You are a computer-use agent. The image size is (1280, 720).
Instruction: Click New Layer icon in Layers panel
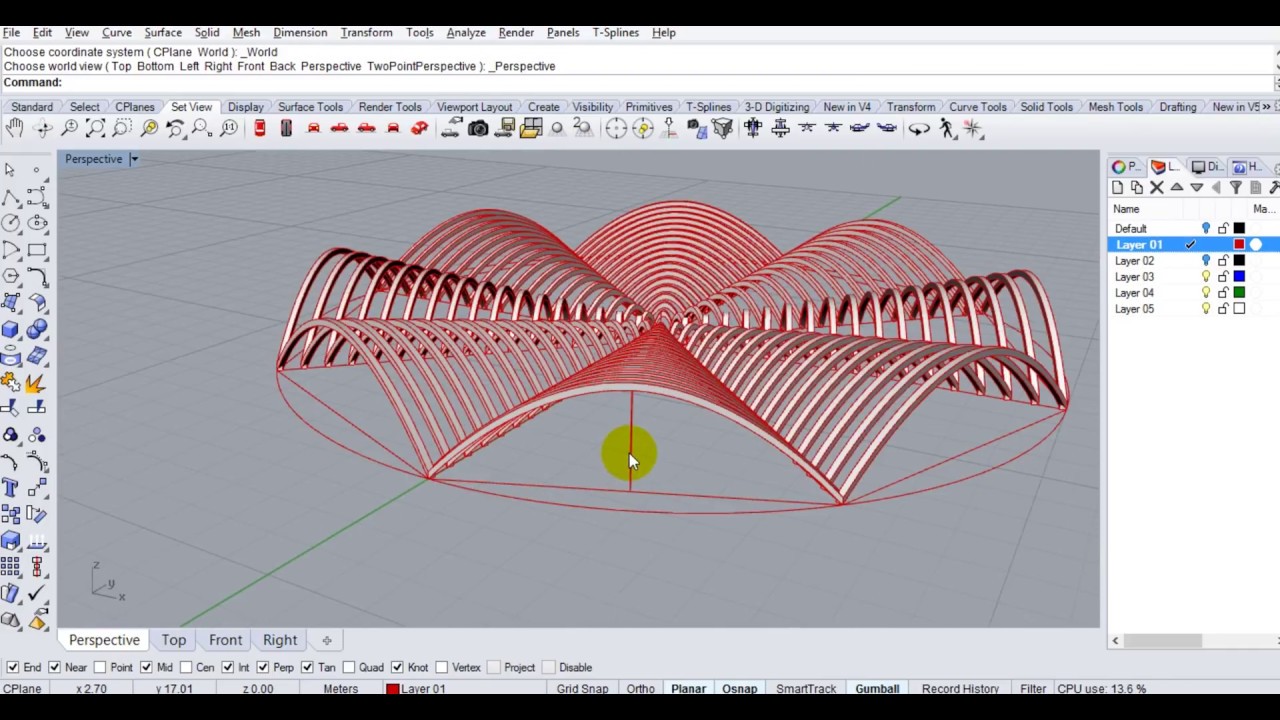(1117, 188)
